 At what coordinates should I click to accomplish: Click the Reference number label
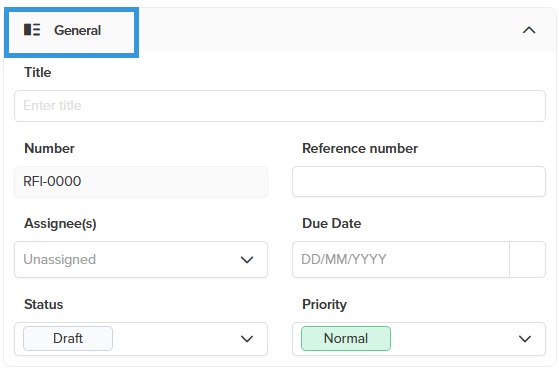(x=360, y=148)
